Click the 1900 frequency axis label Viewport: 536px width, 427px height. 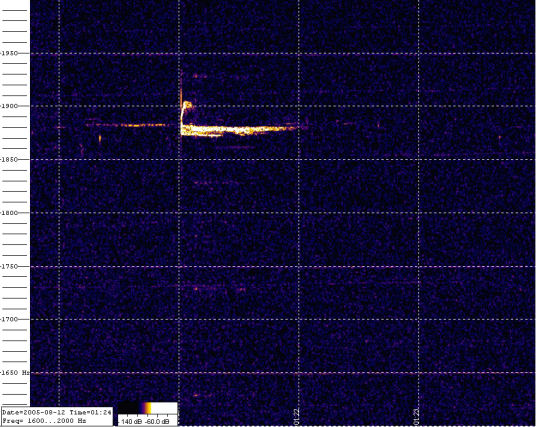9,106
